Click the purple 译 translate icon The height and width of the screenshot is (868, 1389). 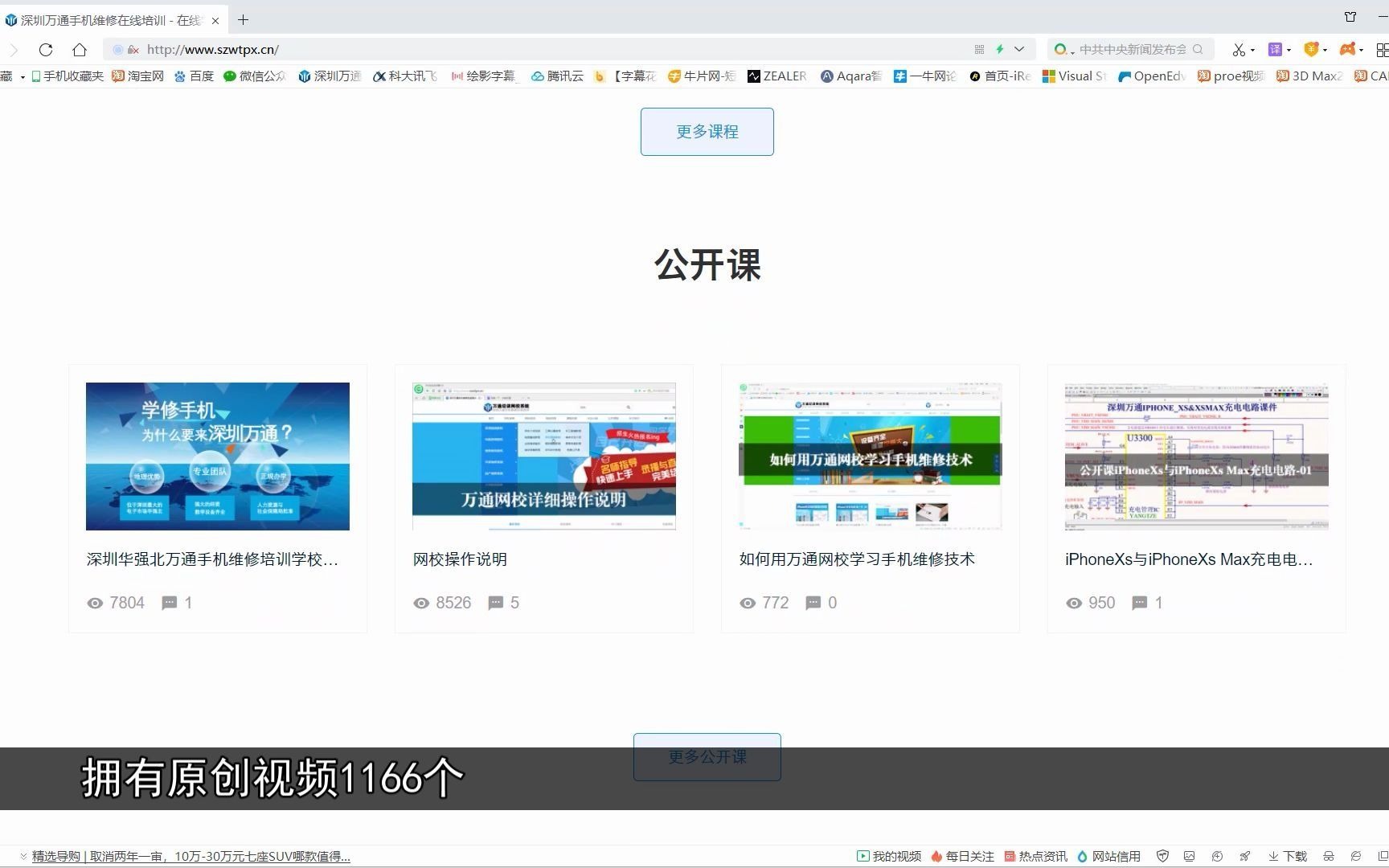coord(1275,50)
